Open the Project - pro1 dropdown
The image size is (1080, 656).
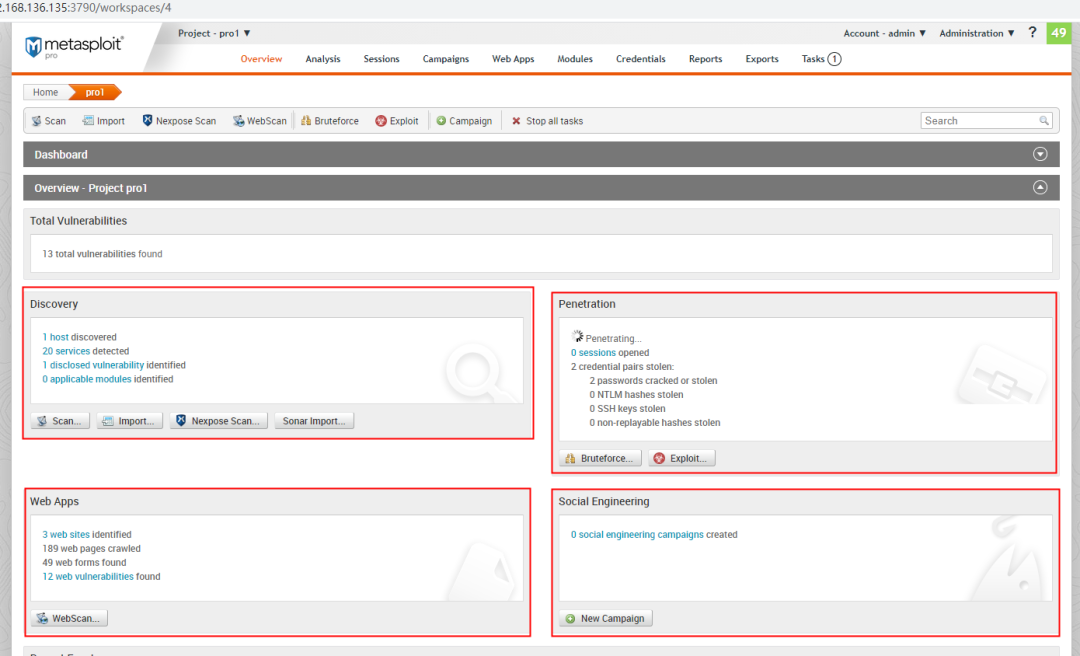click(x=214, y=33)
